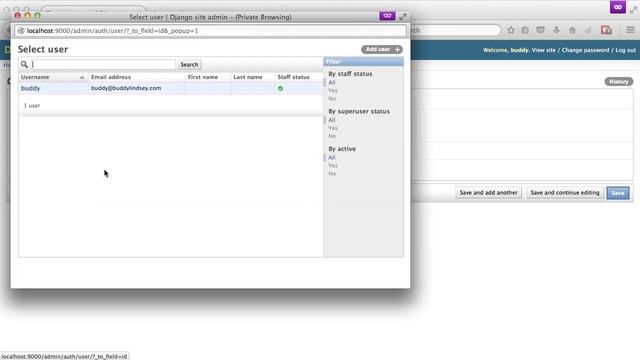Open View site link in header
Viewport: 640px width, 360px height.
pos(543,50)
